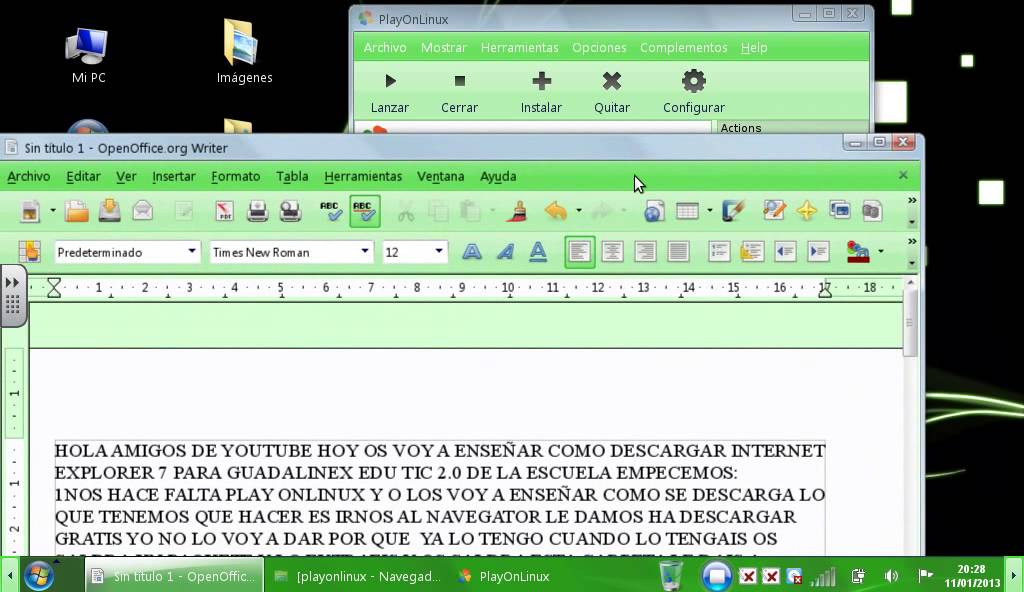The image size is (1024, 592).
Task: Open the Page preview icon
Action: (x=290, y=211)
